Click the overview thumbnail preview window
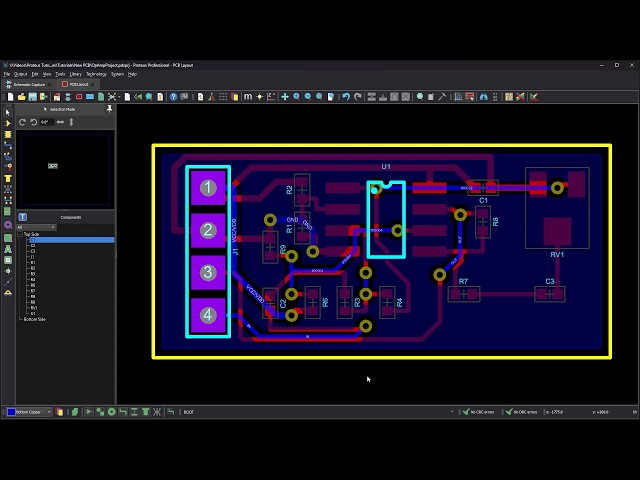The width and height of the screenshot is (640, 480). tap(65, 169)
